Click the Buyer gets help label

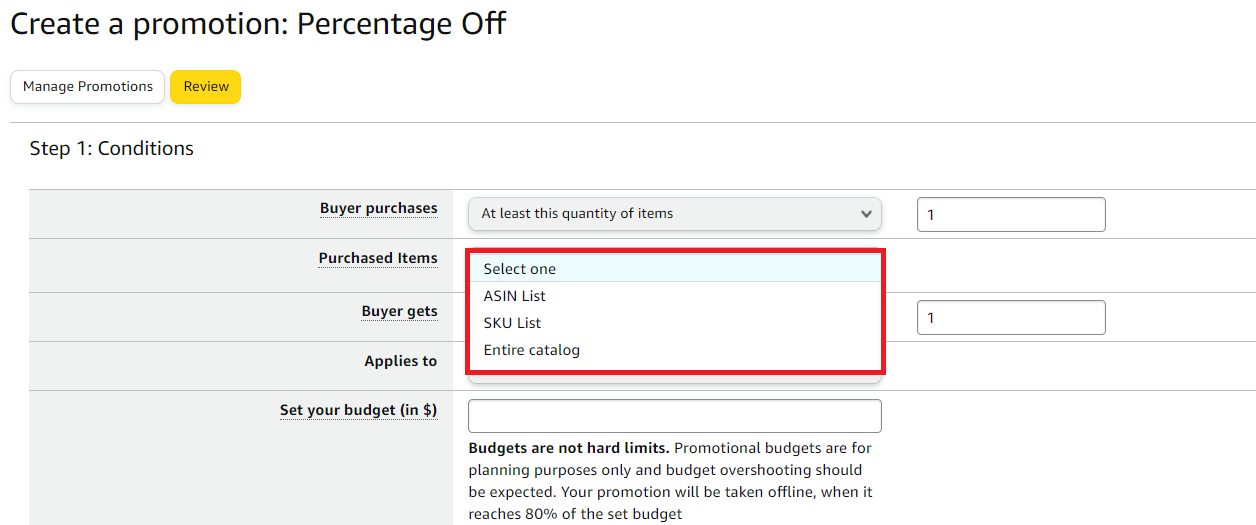click(399, 312)
